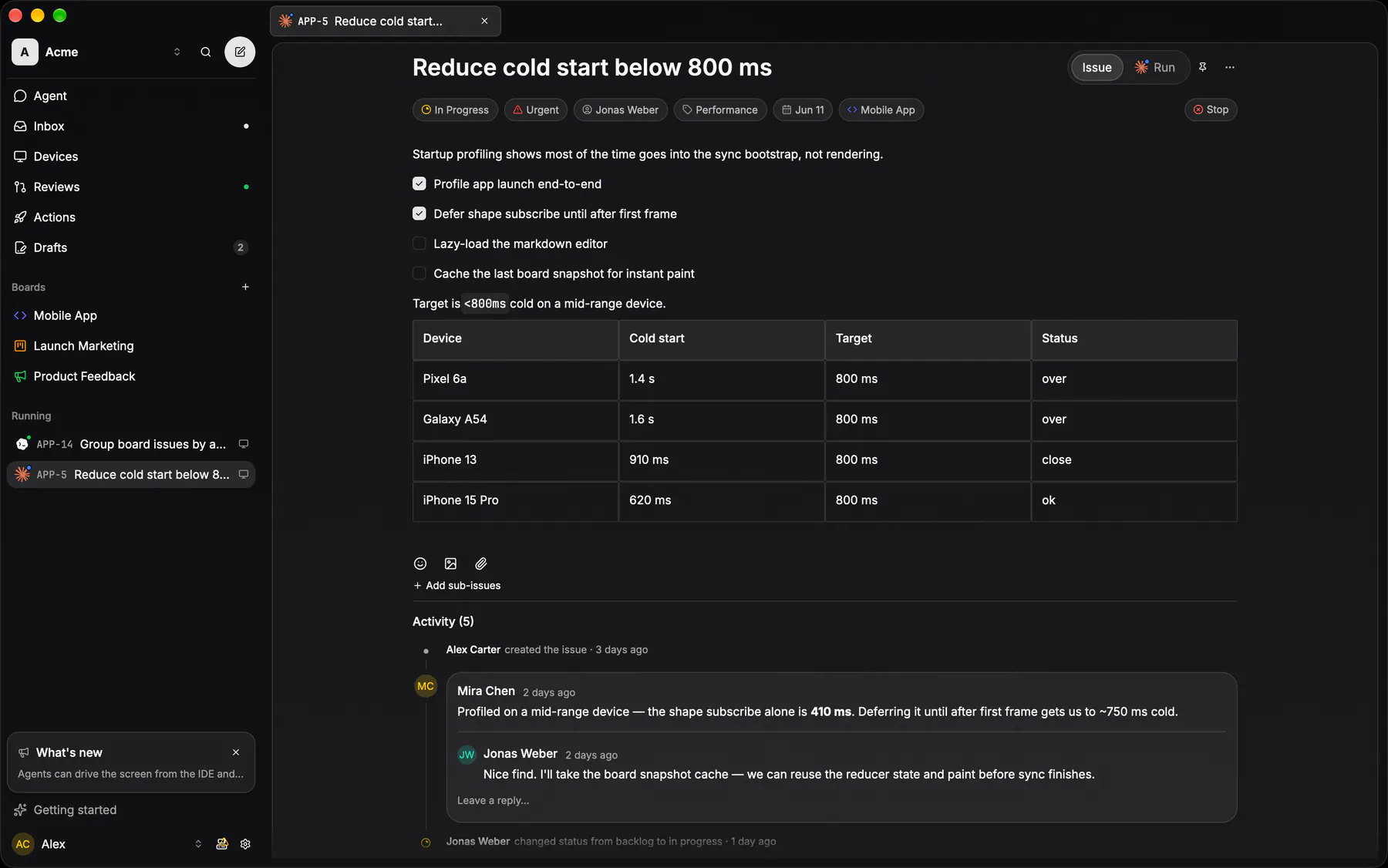Show device screen for APP-14 running task
The height and width of the screenshot is (868, 1388).
(244, 444)
